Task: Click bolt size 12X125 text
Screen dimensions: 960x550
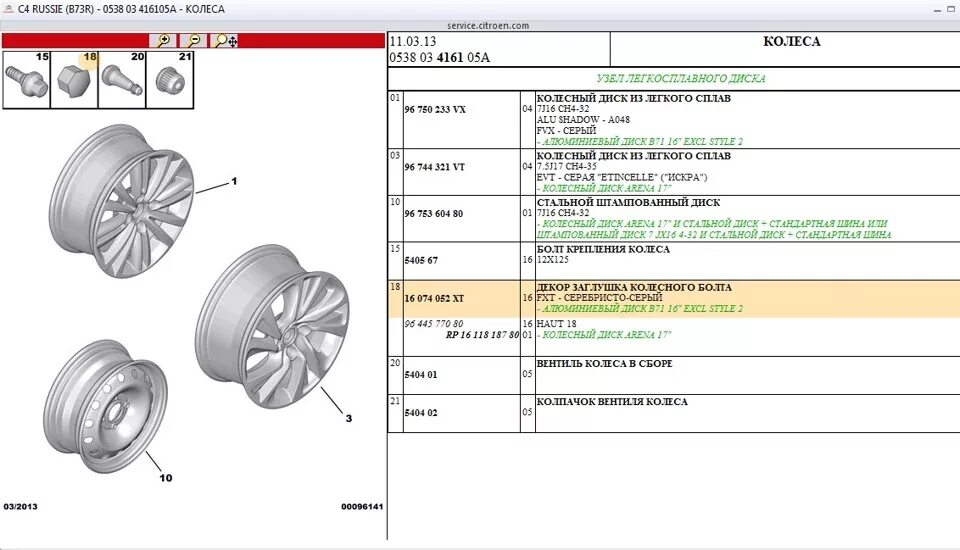Action: (552, 260)
